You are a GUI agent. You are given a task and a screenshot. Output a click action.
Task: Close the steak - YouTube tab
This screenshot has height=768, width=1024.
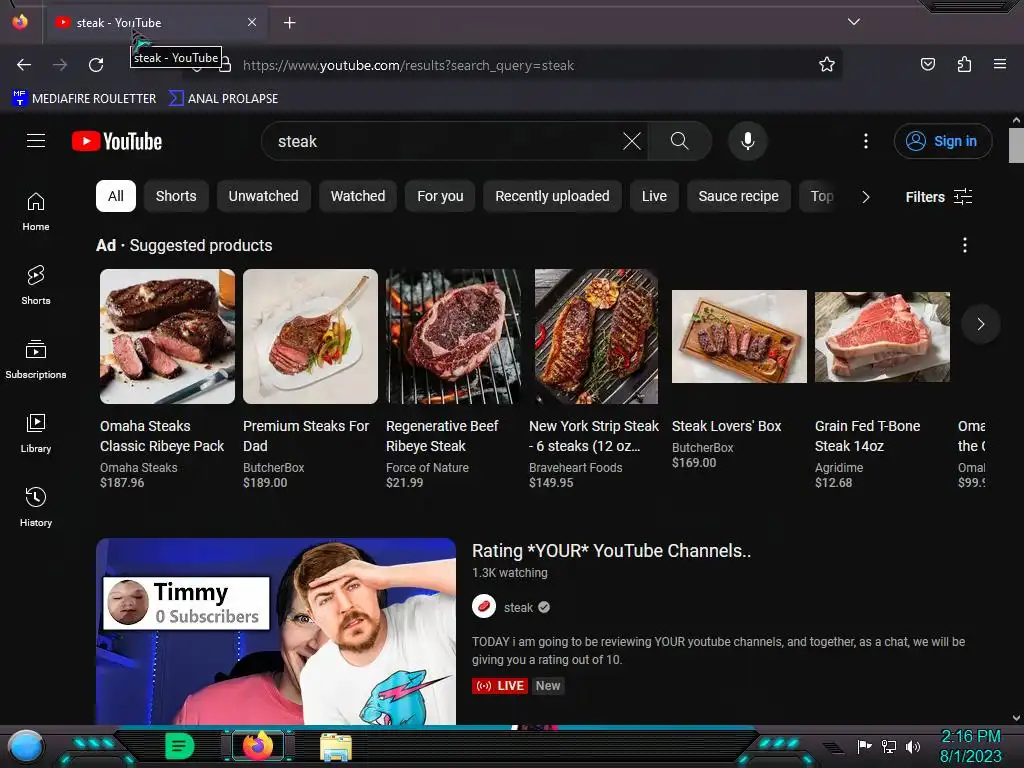pos(252,22)
